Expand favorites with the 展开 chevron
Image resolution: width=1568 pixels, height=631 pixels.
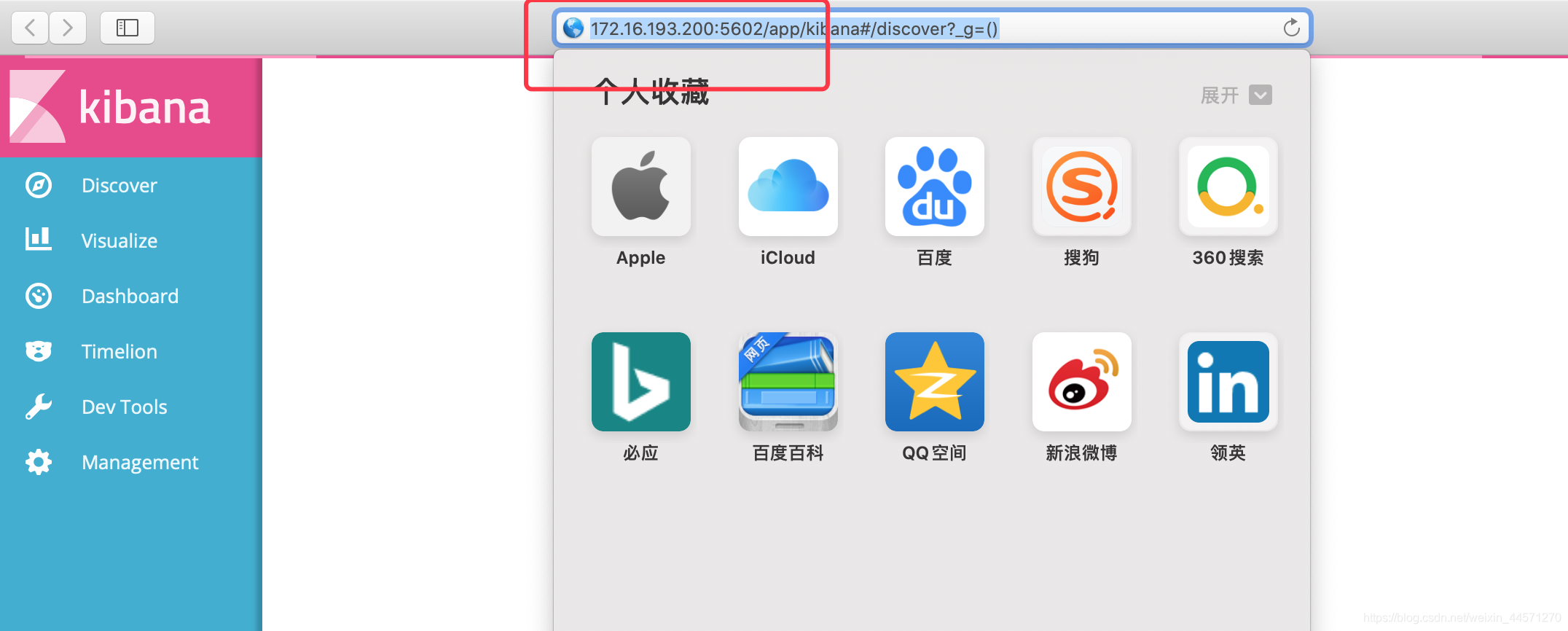click(1261, 95)
